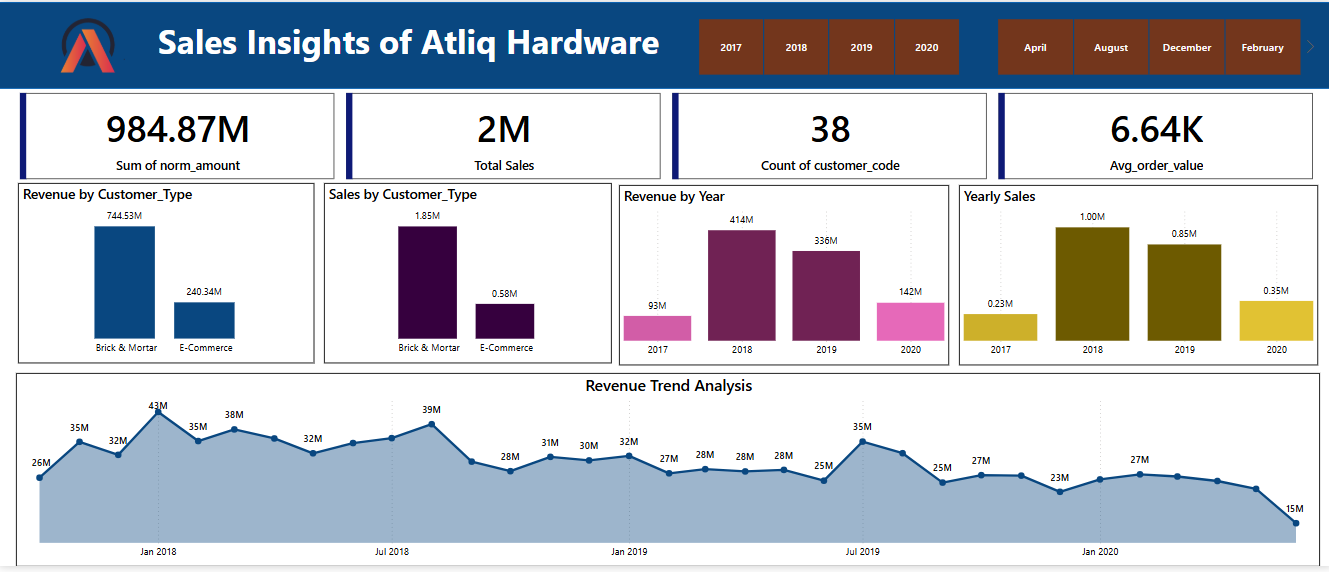Select the 984.87M Sum of norm_amount card

tap(177, 136)
